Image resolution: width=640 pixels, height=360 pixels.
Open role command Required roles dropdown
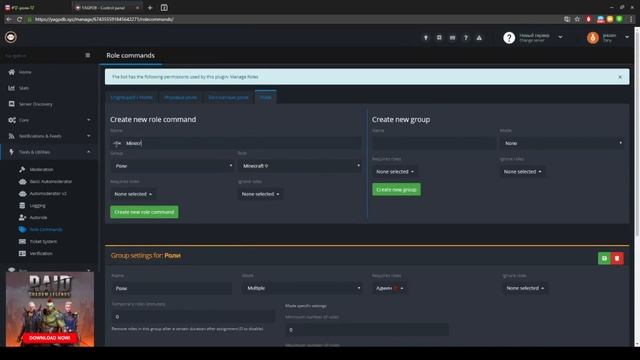(133, 194)
